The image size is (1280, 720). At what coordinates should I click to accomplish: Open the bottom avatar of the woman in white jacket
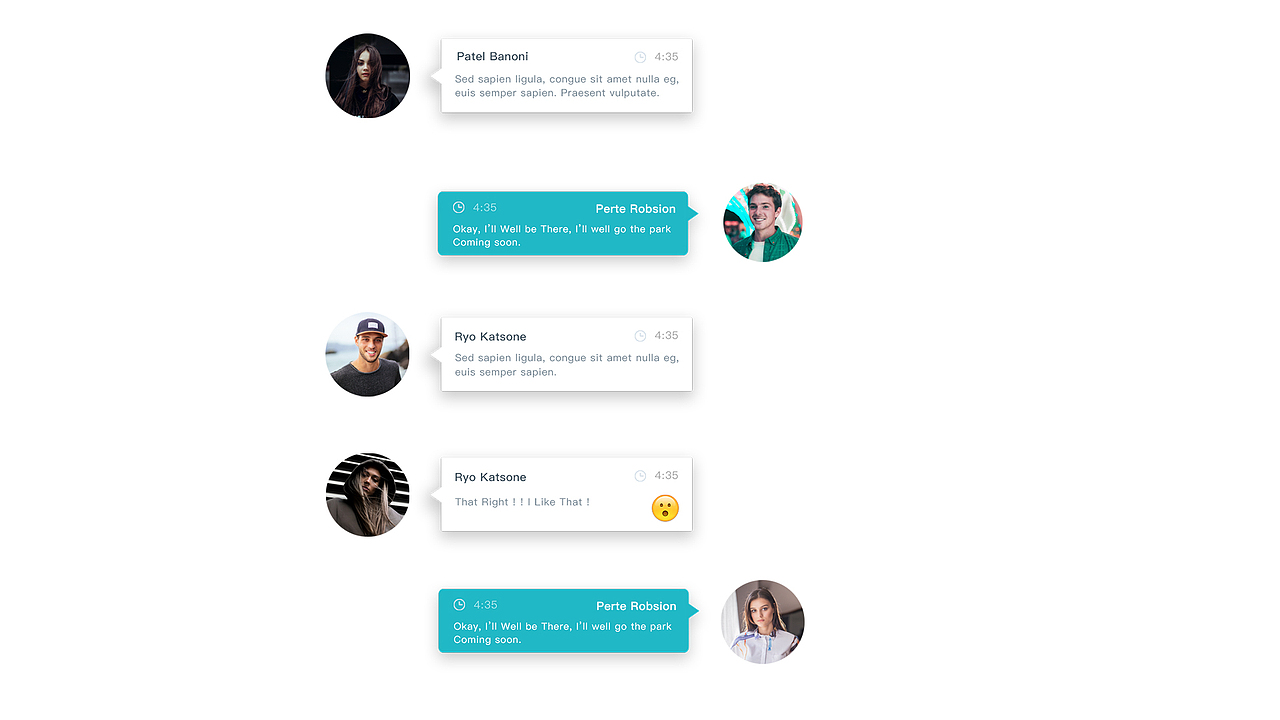[763, 621]
